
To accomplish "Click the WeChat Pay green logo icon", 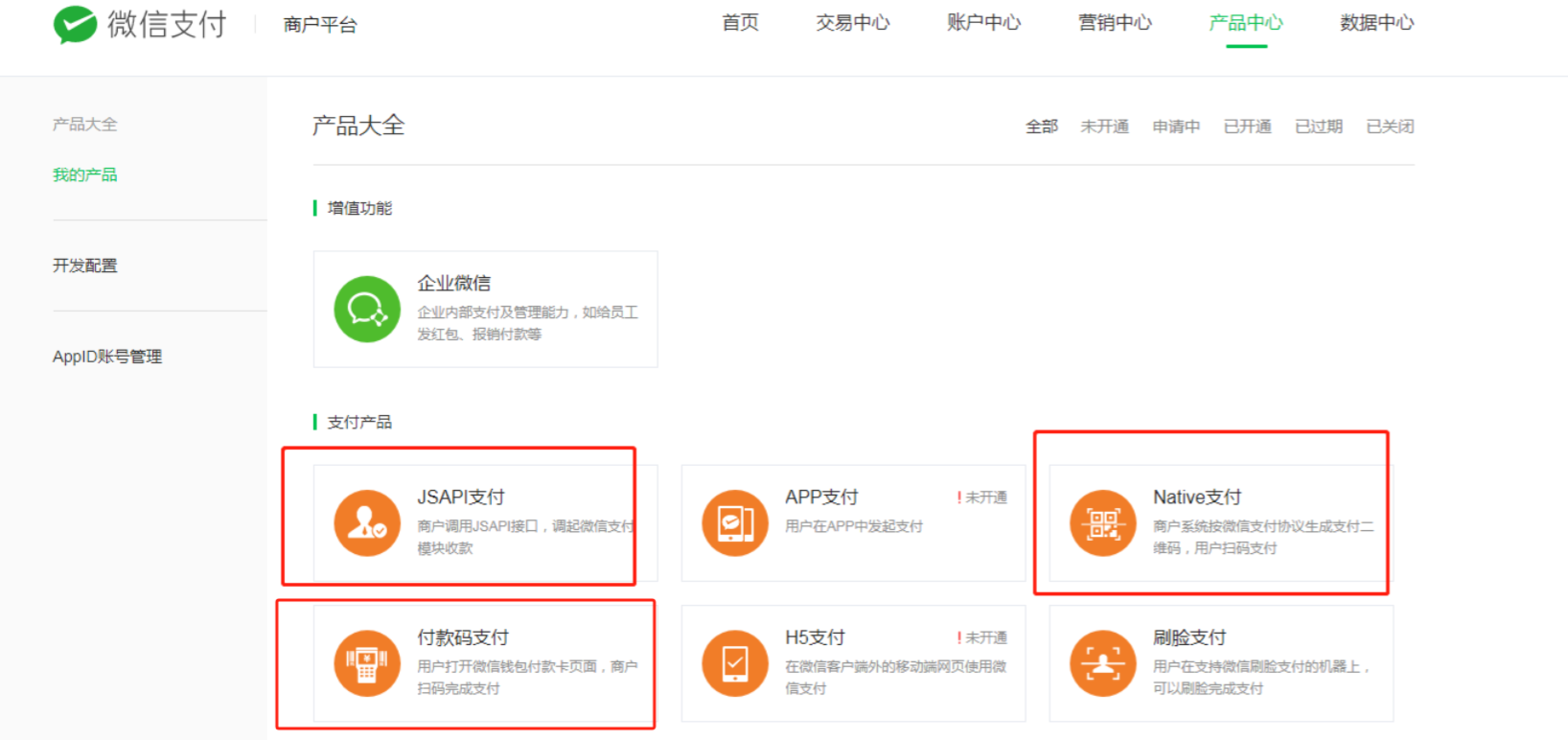I will point(75,24).
